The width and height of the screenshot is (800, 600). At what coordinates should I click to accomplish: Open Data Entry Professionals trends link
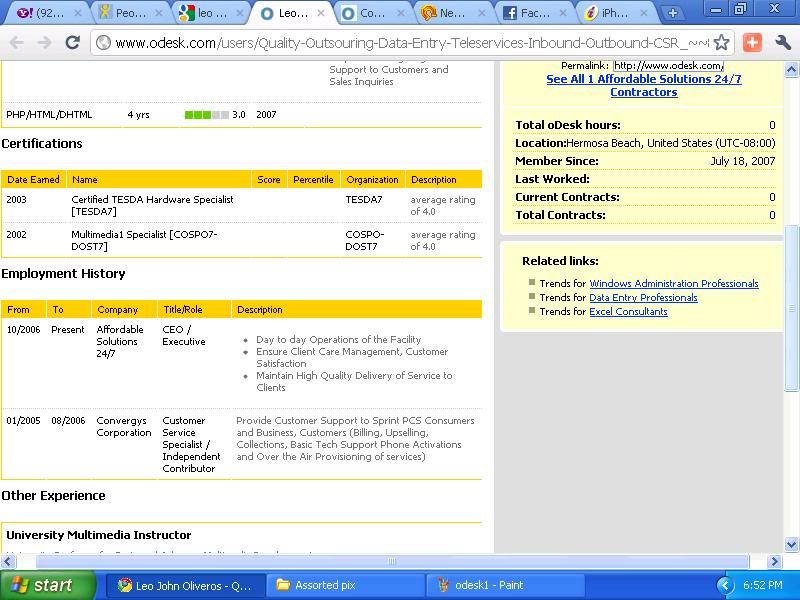coord(643,298)
